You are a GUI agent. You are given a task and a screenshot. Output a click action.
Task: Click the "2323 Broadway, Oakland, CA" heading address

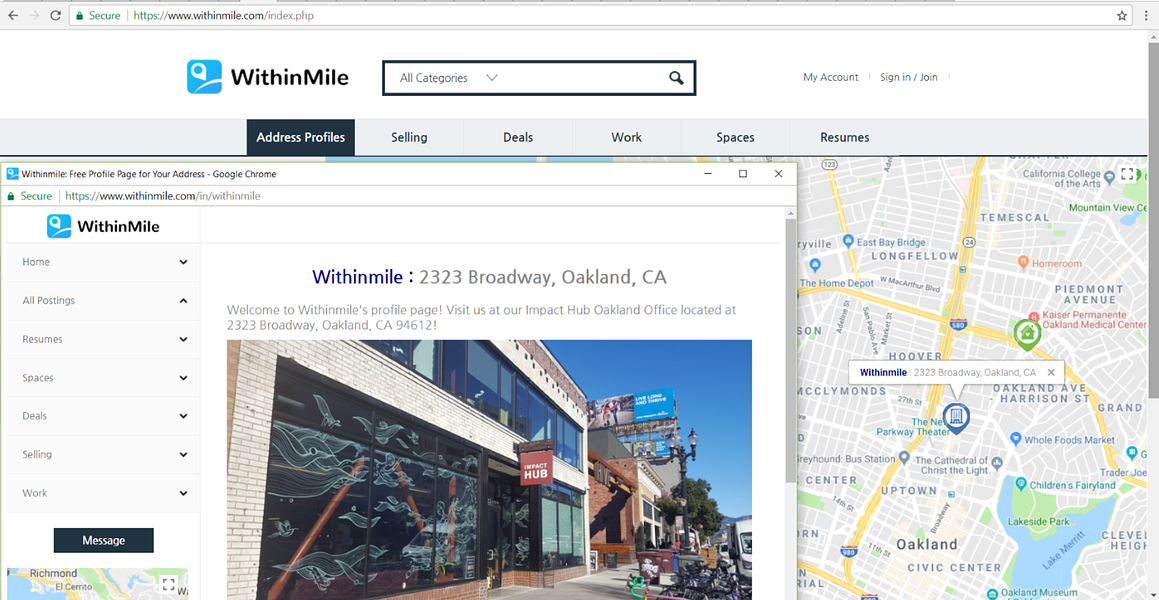click(x=543, y=277)
